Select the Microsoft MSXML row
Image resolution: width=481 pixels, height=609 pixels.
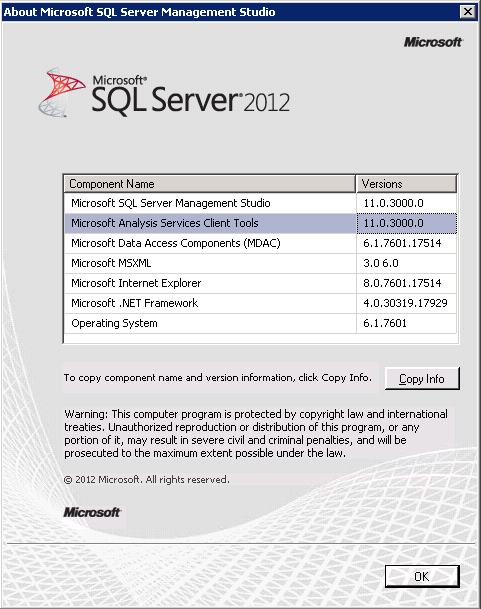(x=260, y=263)
